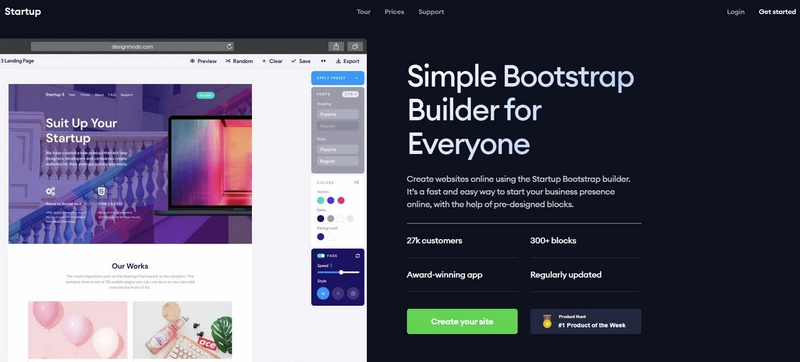Toggle the Fade animation switch
This screenshot has width=800, height=362.
pyautogui.click(x=321, y=256)
